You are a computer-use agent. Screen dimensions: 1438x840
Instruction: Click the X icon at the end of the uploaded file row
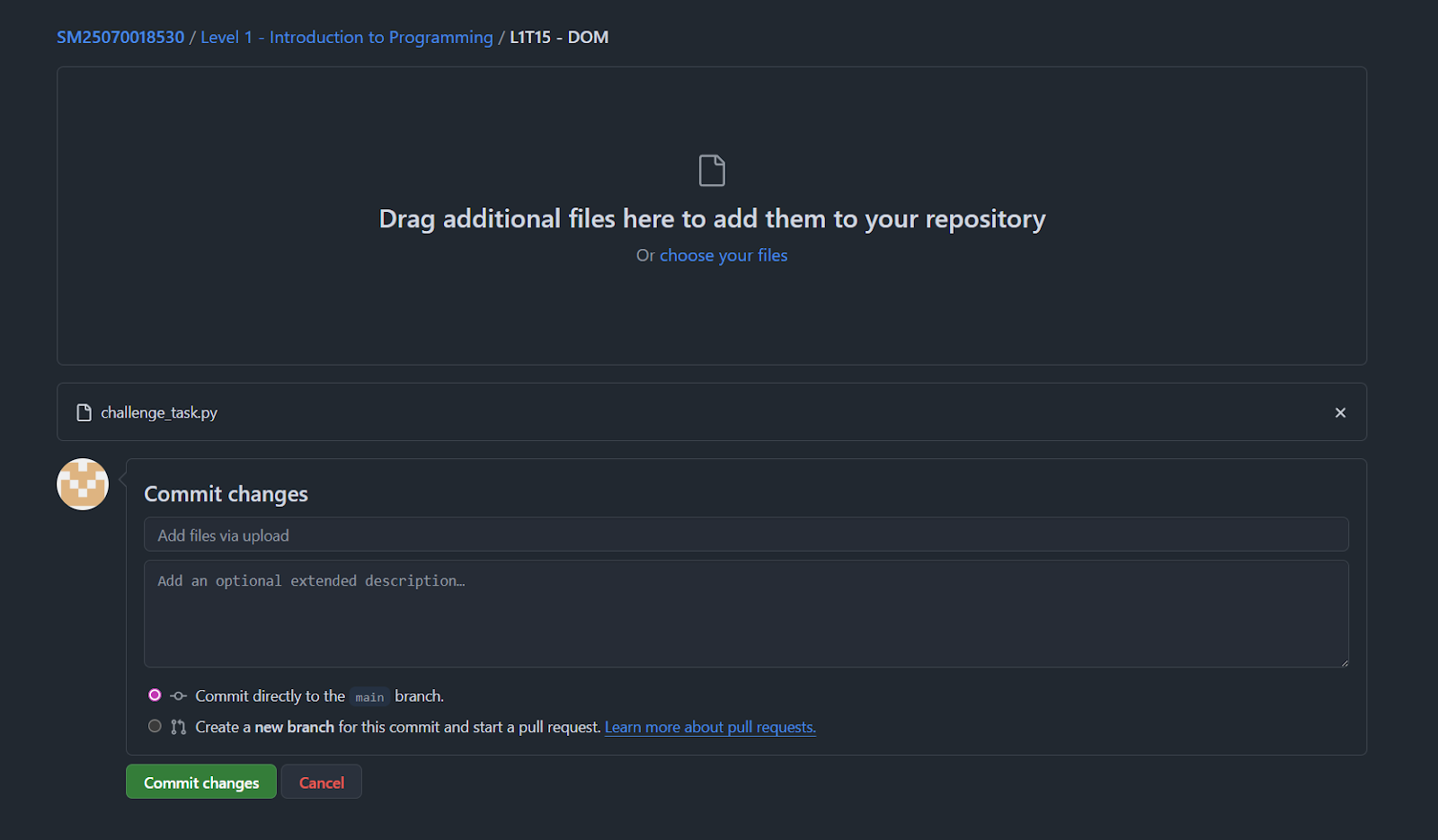pyautogui.click(x=1340, y=412)
